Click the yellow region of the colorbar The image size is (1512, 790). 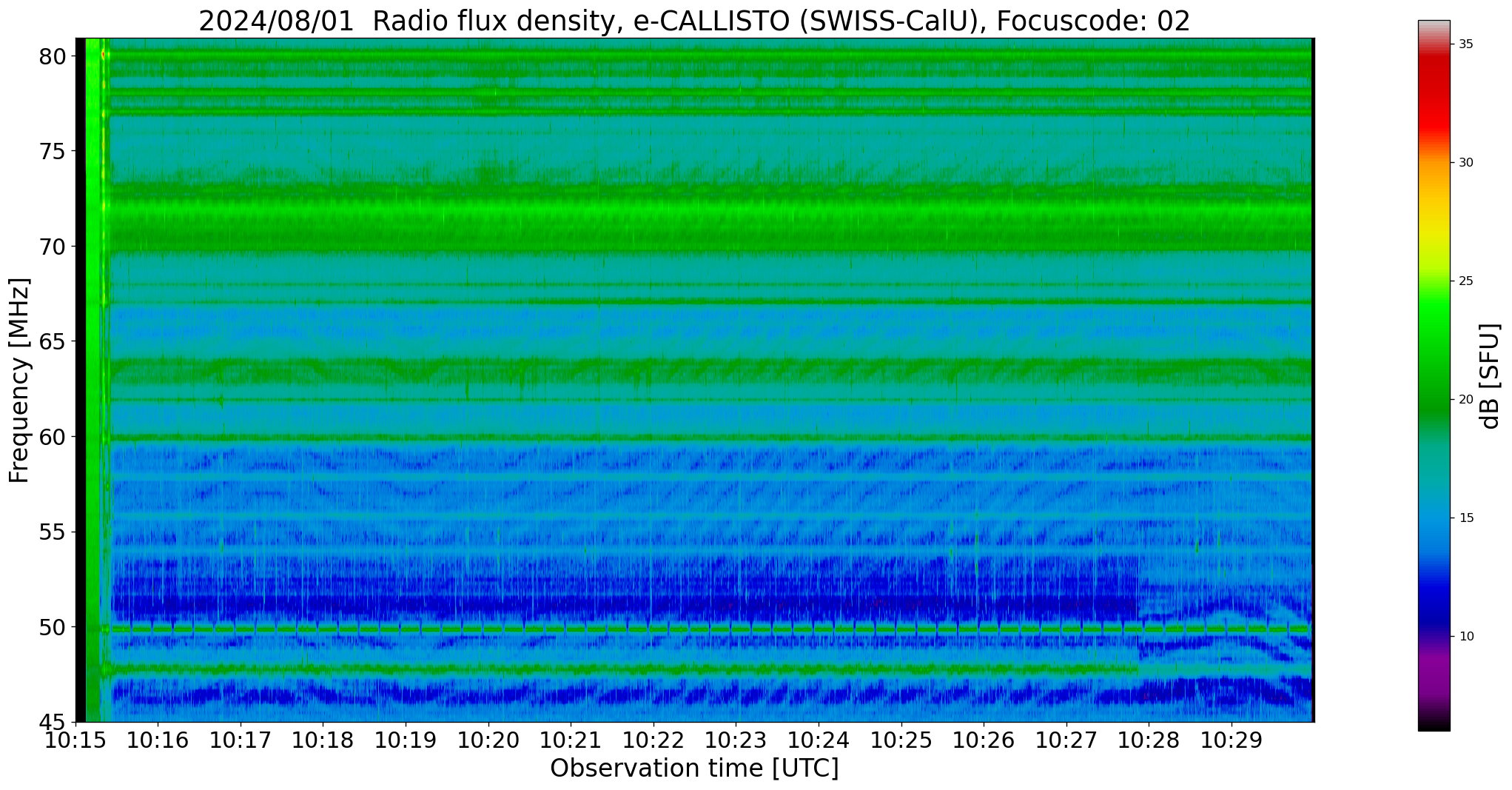click(1434, 230)
